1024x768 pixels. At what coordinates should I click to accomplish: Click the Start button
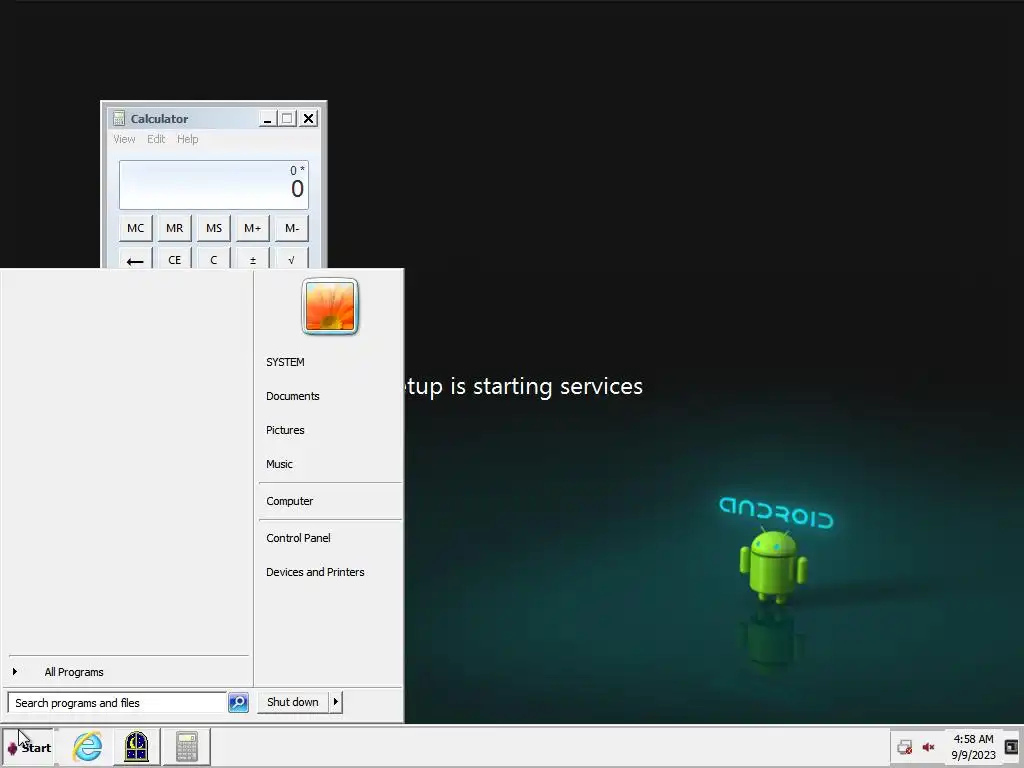click(28, 747)
